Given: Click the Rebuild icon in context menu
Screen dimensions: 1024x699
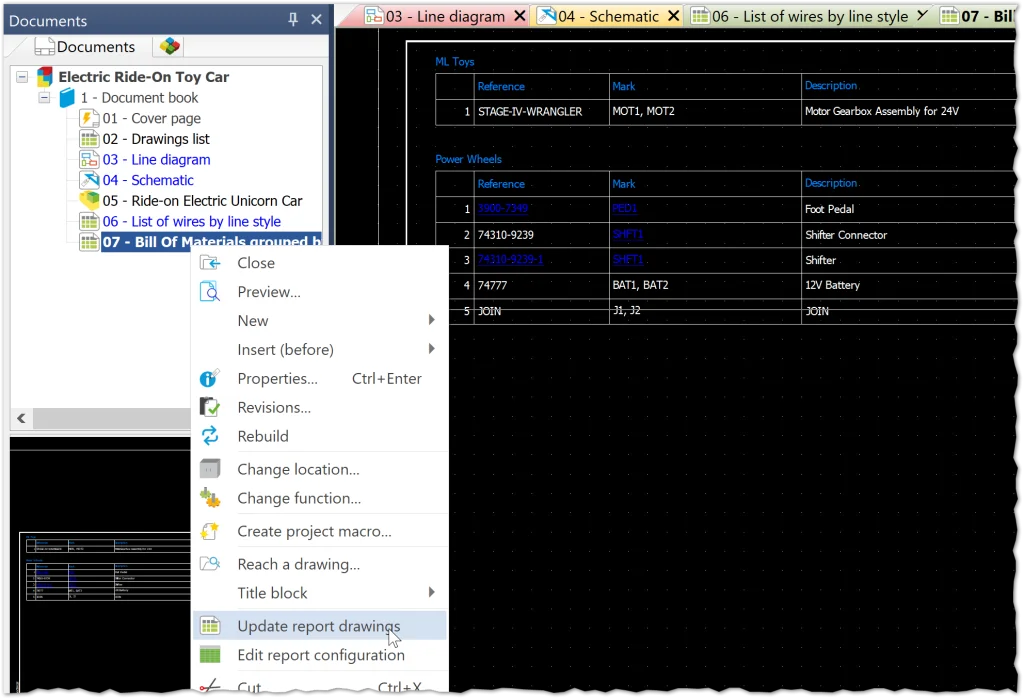Looking at the screenshot, I should tap(210, 436).
